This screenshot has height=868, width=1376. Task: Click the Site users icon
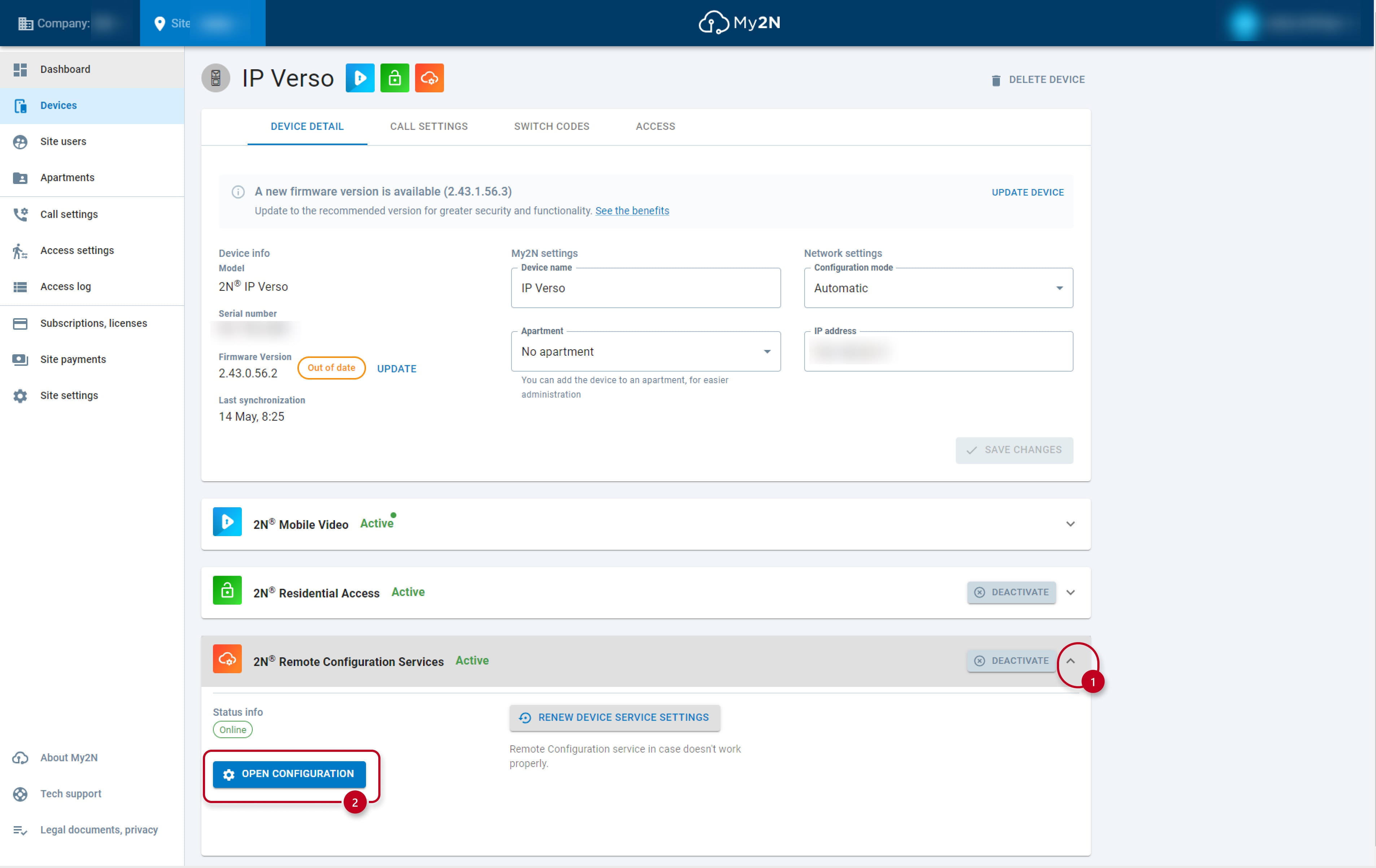(x=20, y=142)
